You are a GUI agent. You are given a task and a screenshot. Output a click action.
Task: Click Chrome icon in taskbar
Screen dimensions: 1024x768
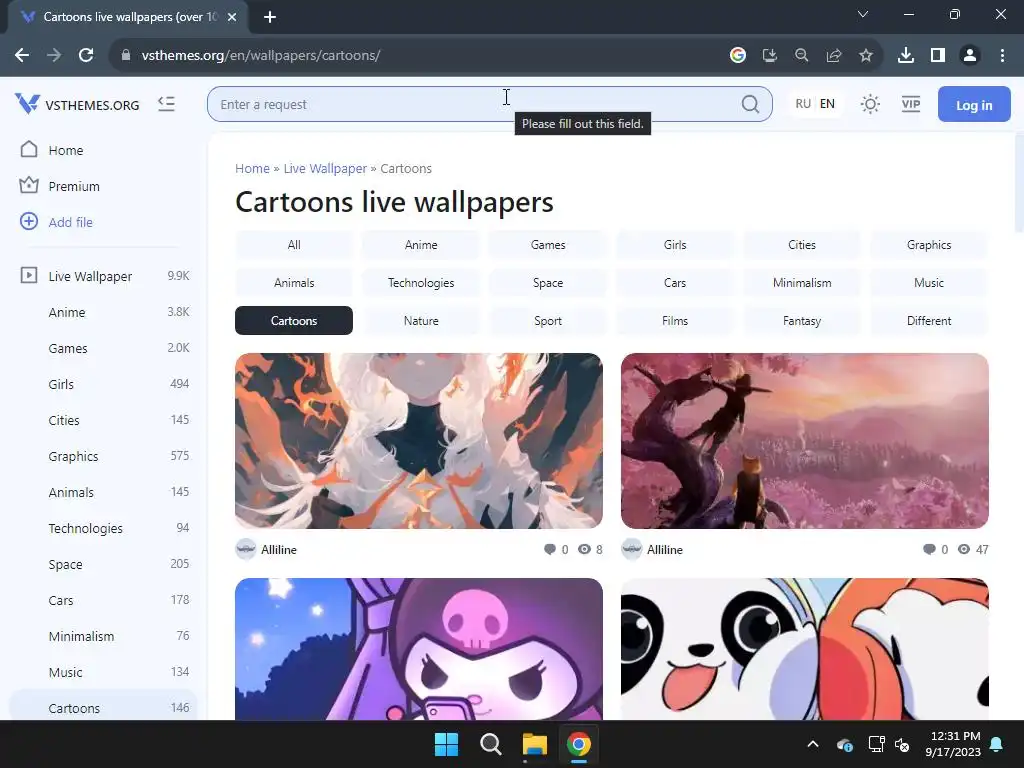(579, 744)
